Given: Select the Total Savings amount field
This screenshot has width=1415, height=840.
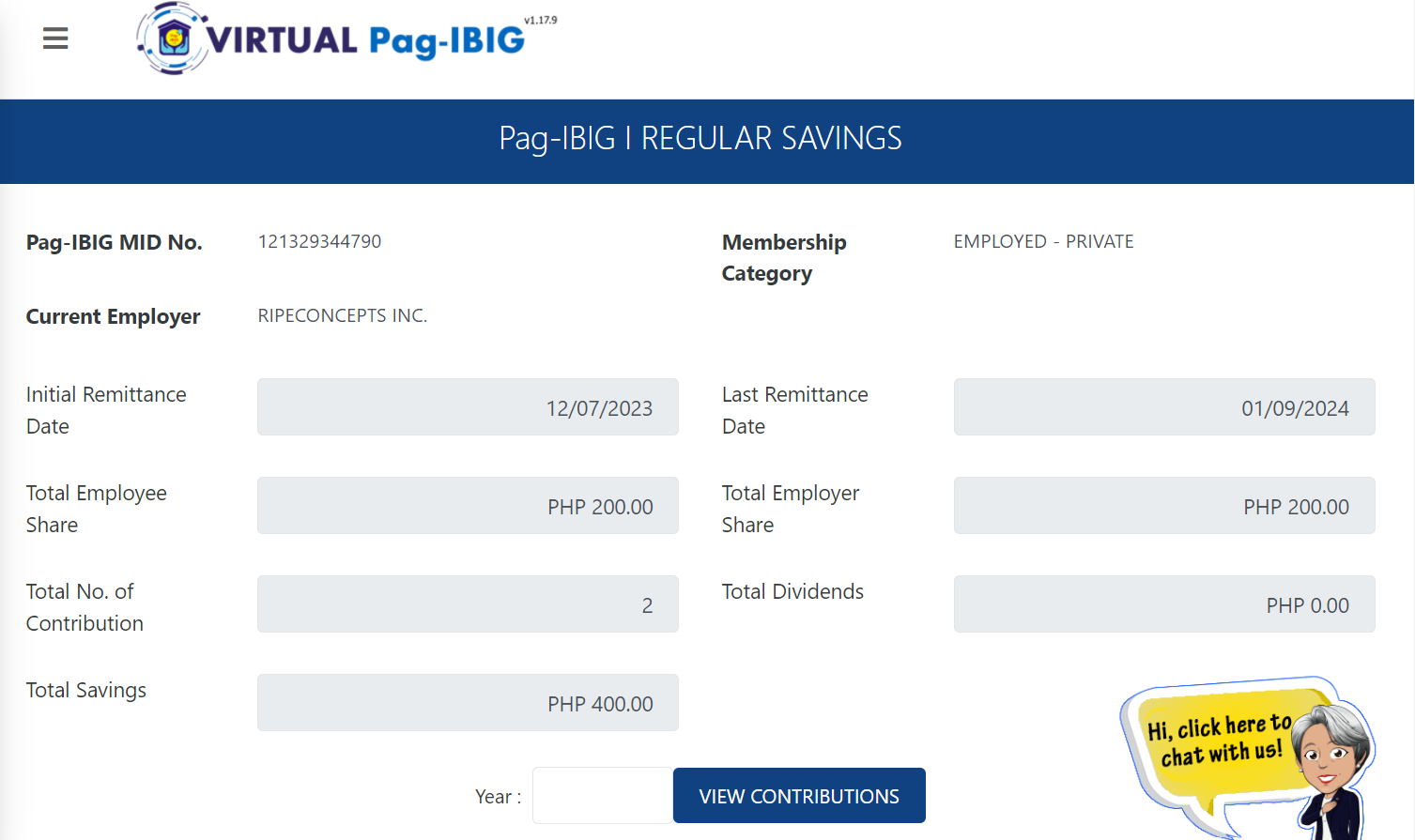Looking at the screenshot, I should (x=468, y=703).
